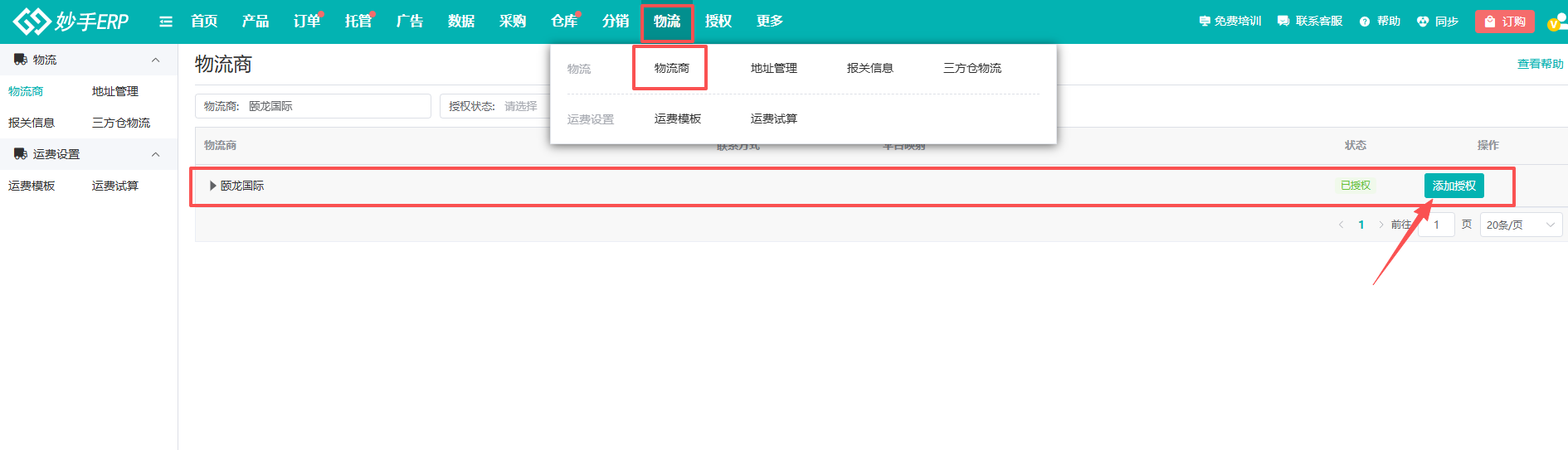Toggle the hamburger menu icon
Viewport: 1568px width, 450px height.
coord(166,22)
